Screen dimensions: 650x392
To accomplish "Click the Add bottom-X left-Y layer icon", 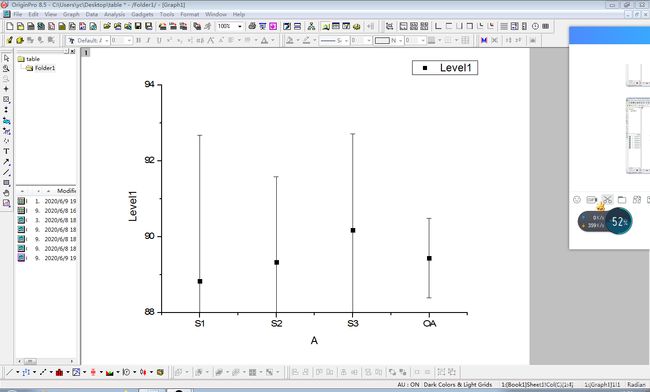I will click(x=438, y=26).
